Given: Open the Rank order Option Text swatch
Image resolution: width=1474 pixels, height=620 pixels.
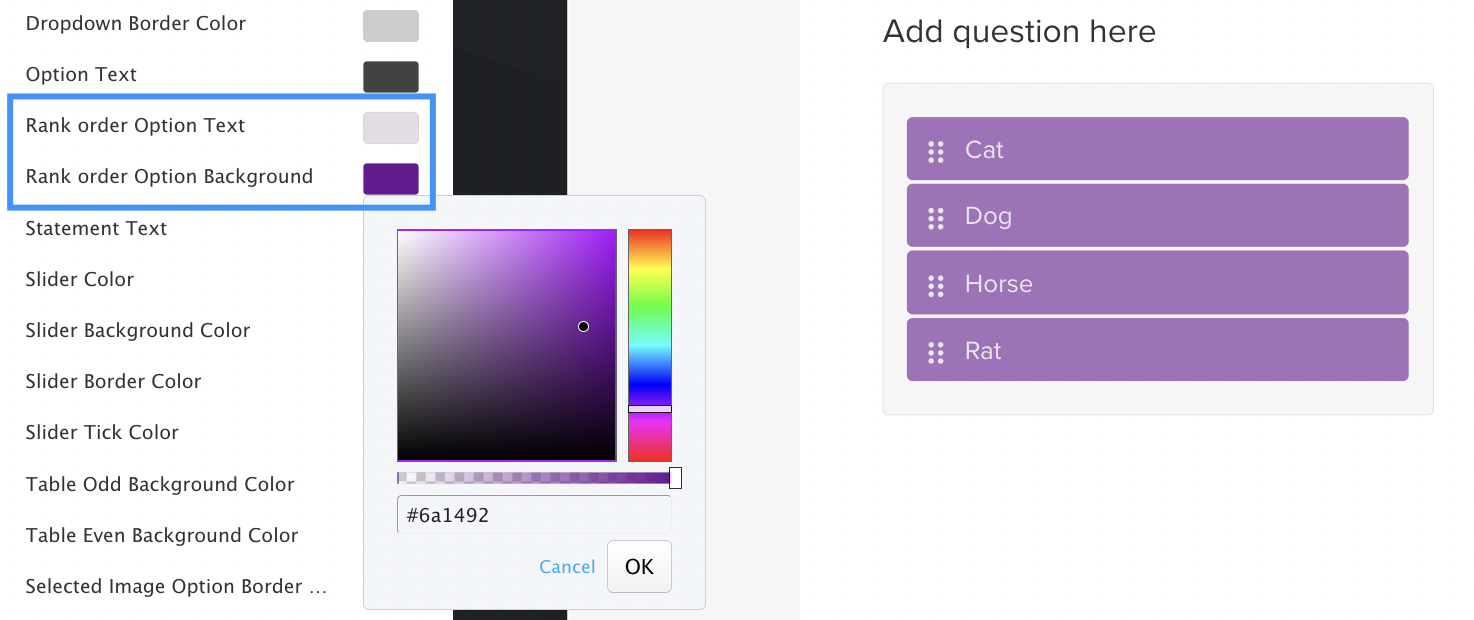Looking at the screenshot, I should pyautogui.click(x=390, y=128).
